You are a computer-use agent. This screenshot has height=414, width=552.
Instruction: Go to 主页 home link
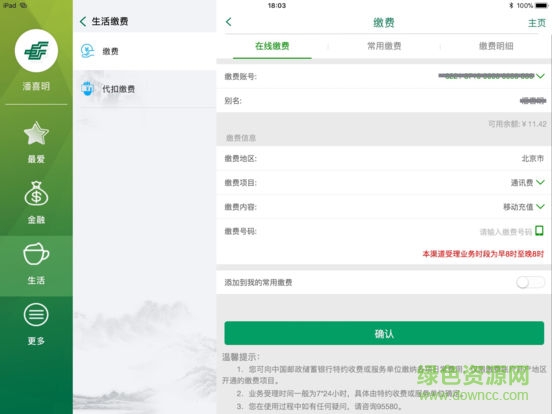[537, 23]
